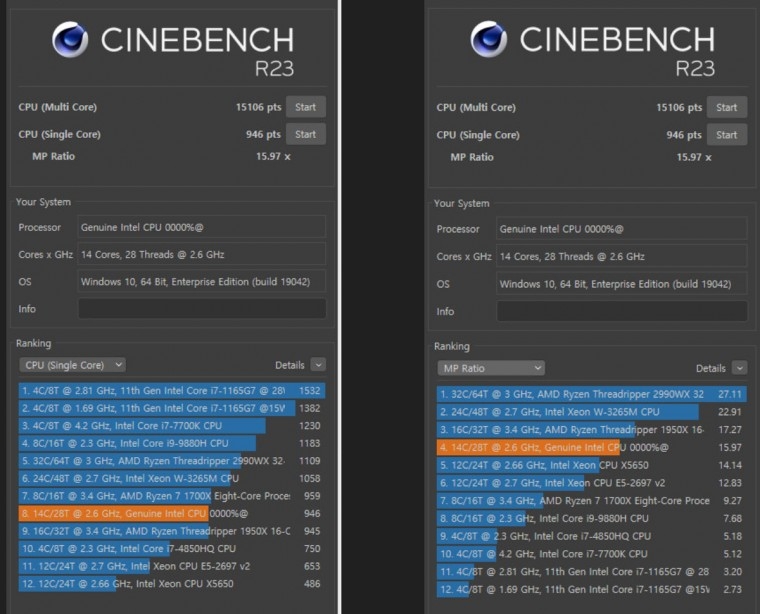Viewport: 760px width, 614px height.
Task: Select Processor field in left window
Action: [202, 227]
